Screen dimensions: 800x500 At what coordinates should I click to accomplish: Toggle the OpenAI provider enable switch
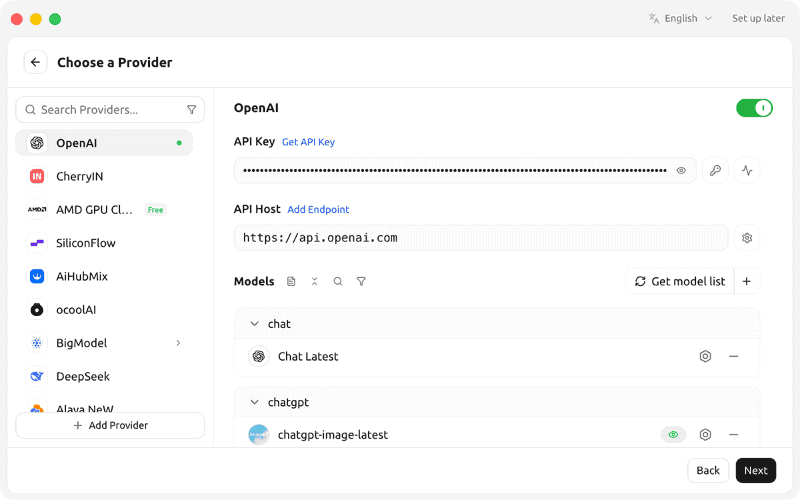pyautogui.click(x=754, y=108)
